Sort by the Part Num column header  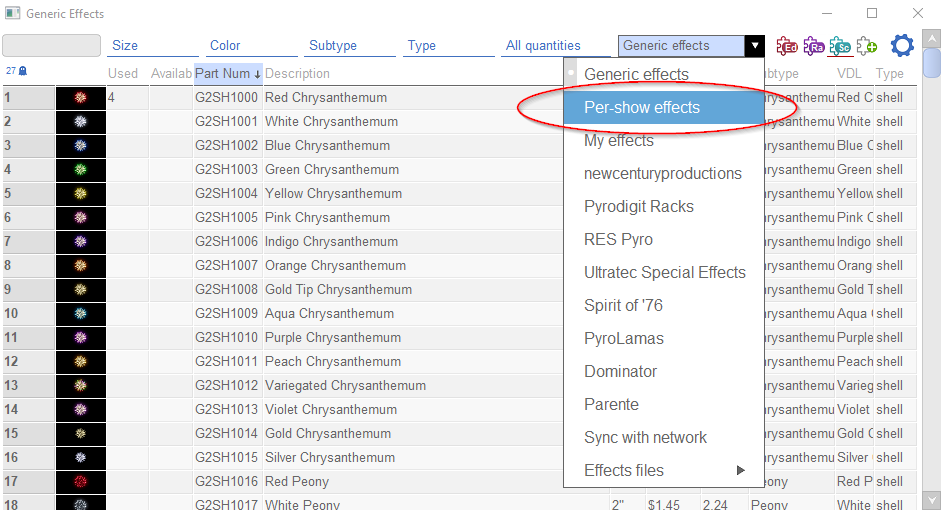point(227,74)
